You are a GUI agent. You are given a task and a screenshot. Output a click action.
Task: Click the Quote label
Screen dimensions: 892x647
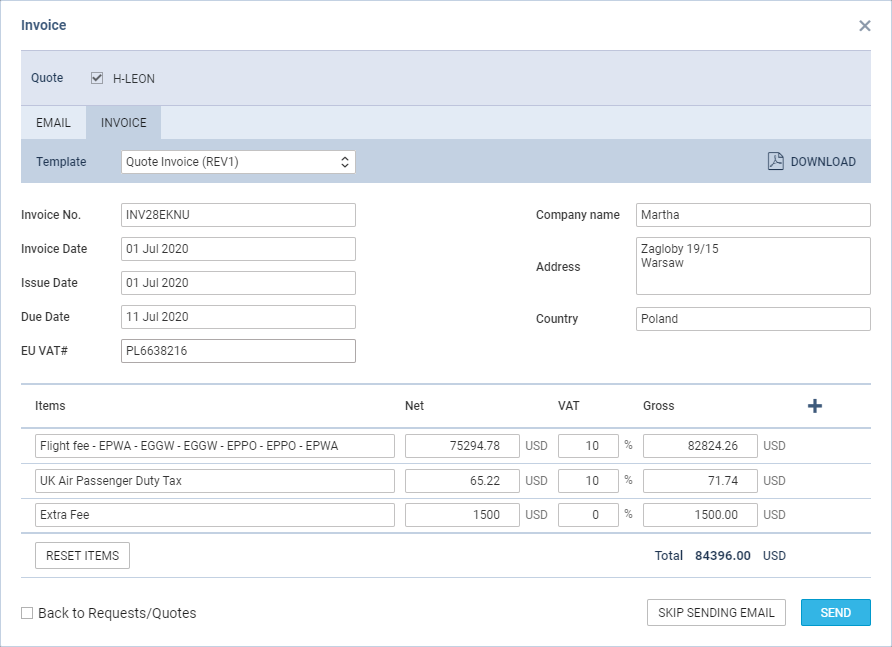47,78
